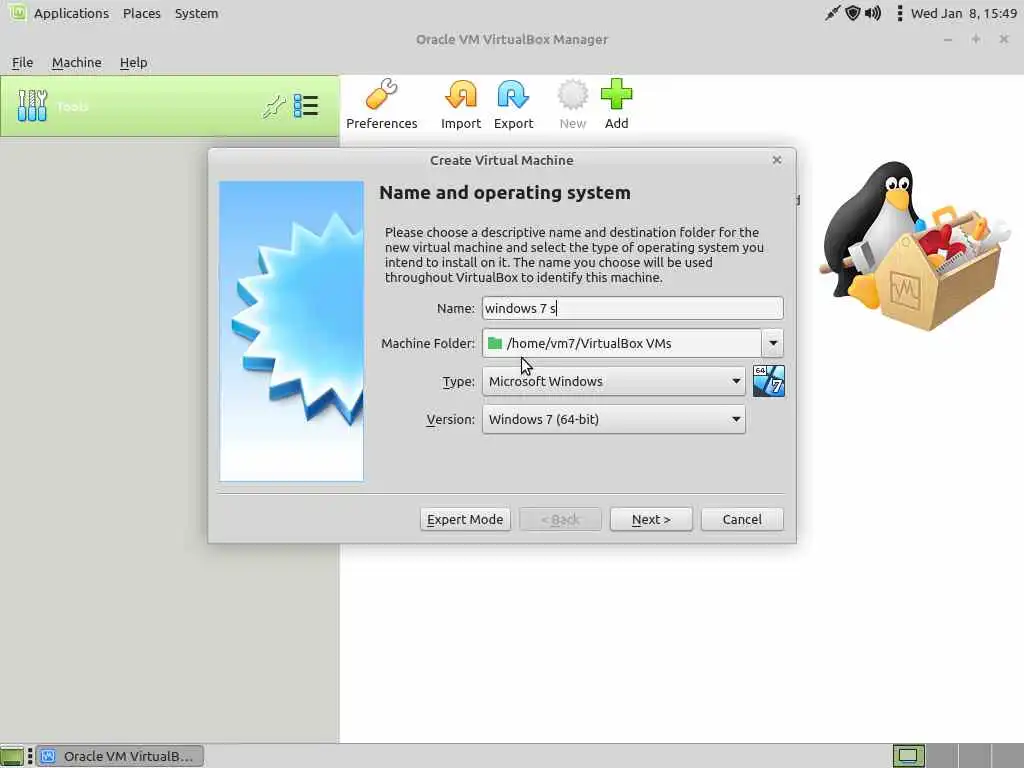Open the Tools list menu icon
This screenshot has width=1024, height=768.
click(x=306, y=106)
